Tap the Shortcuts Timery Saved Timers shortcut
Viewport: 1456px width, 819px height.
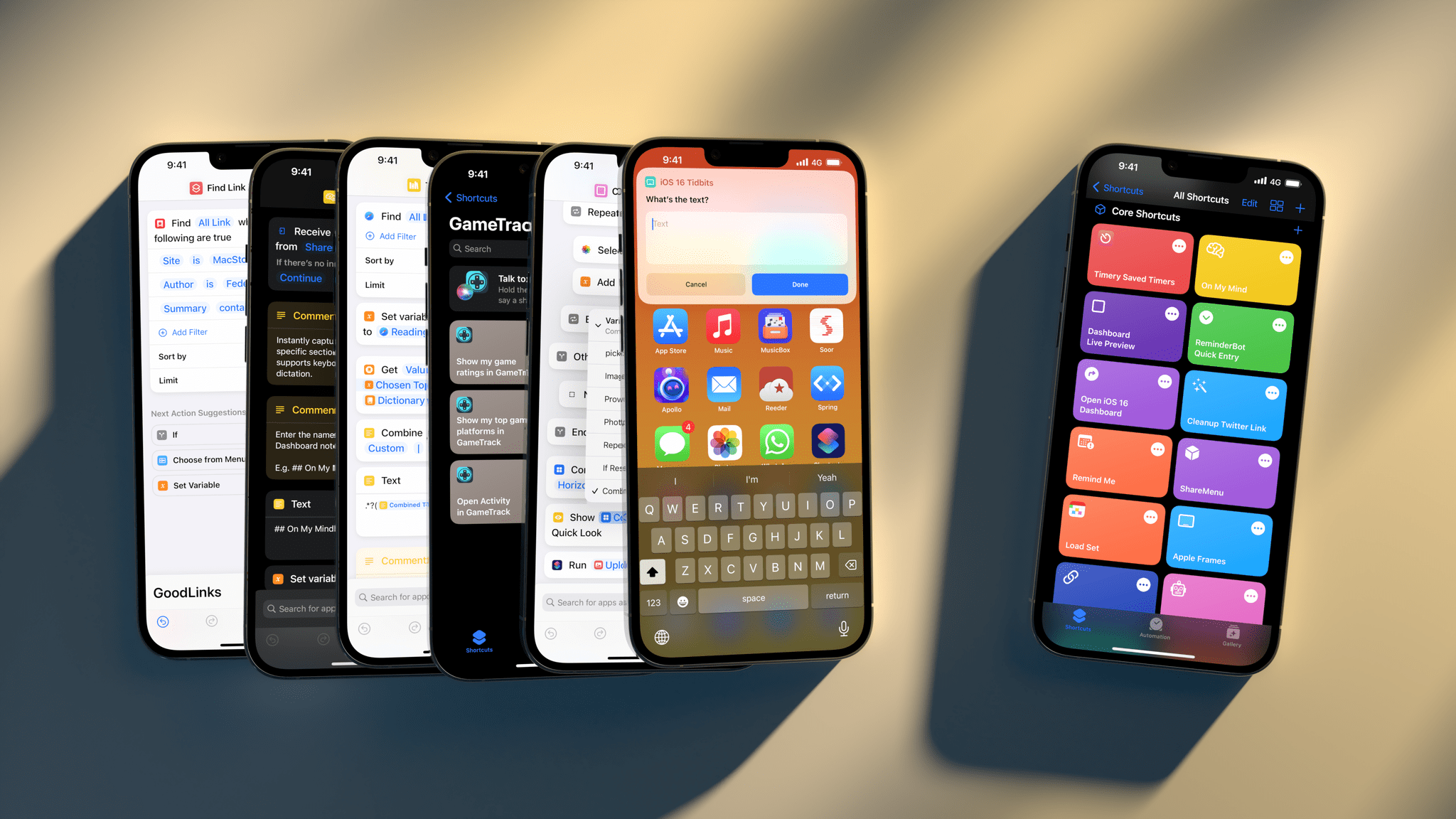1136,262
